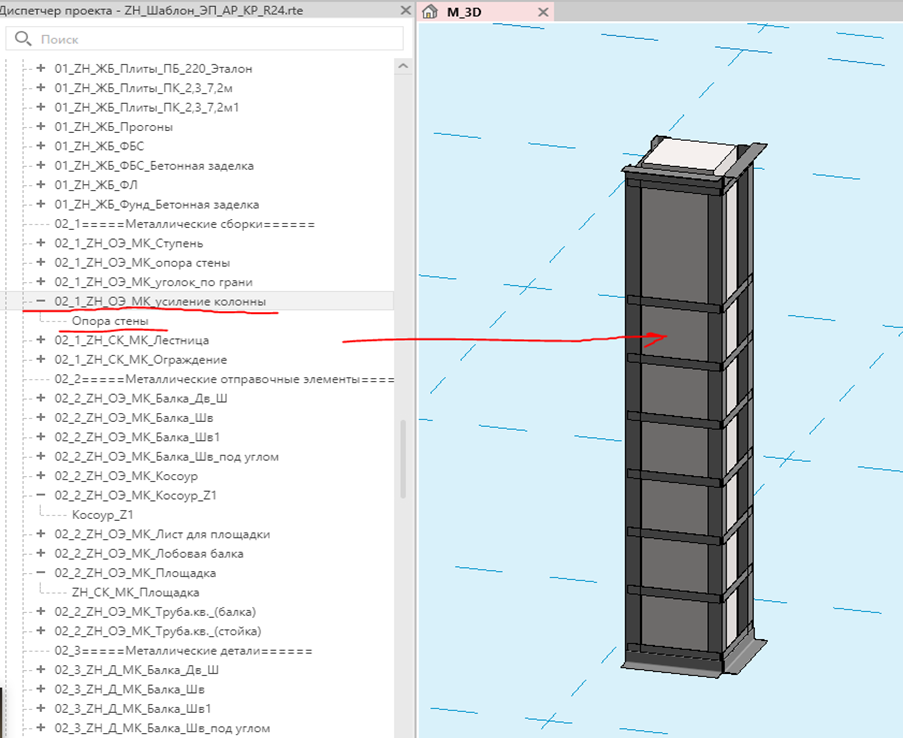The image size is (903, 738).
Task: Expand 02_1_ZH_СК_МК_Ограждение node
Action: (41, 359)
